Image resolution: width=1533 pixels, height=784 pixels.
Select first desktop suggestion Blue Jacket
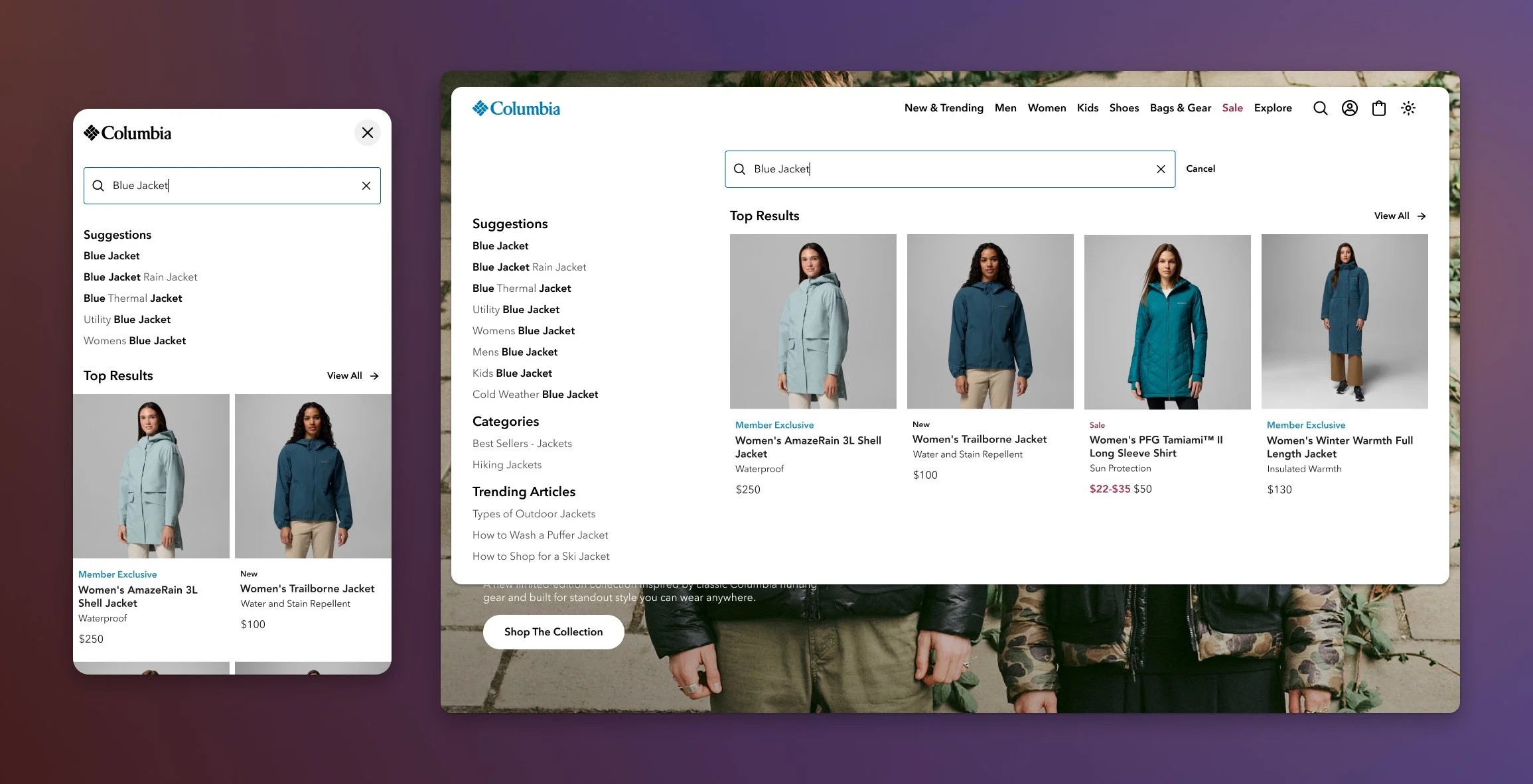coord(500,246)
